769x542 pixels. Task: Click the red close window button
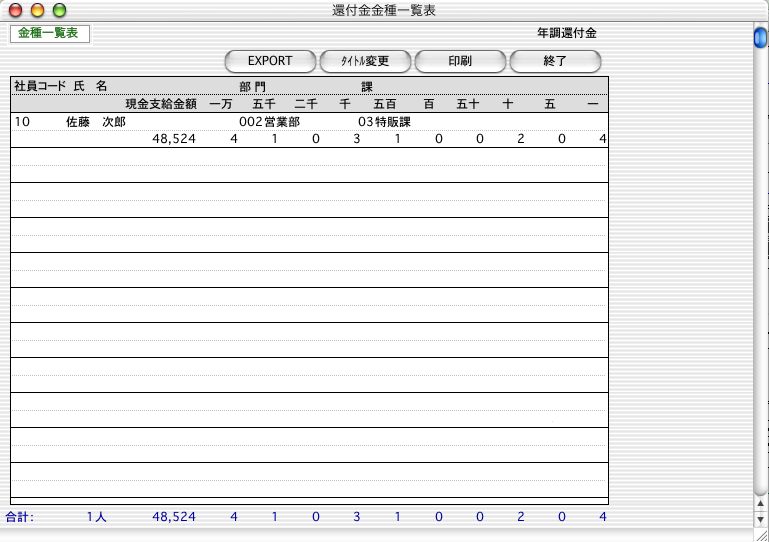pos(17,10)
